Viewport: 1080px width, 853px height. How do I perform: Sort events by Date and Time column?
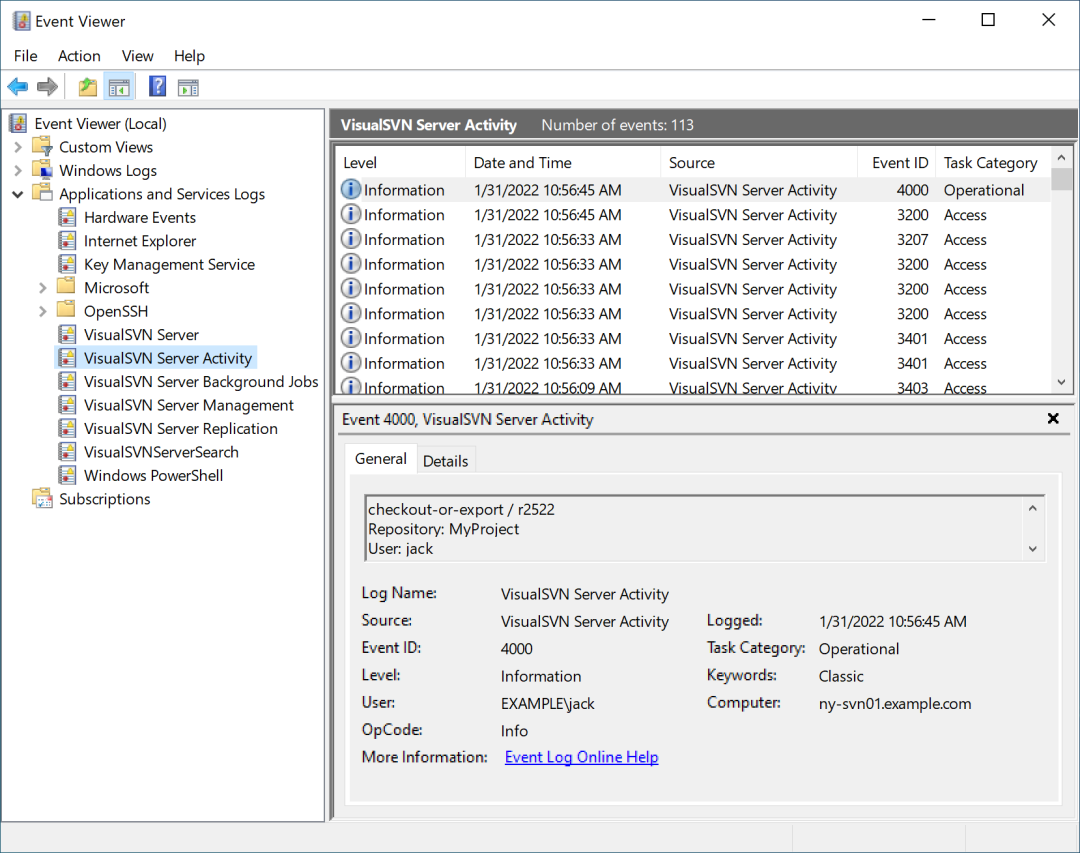[x=563, y=163]
